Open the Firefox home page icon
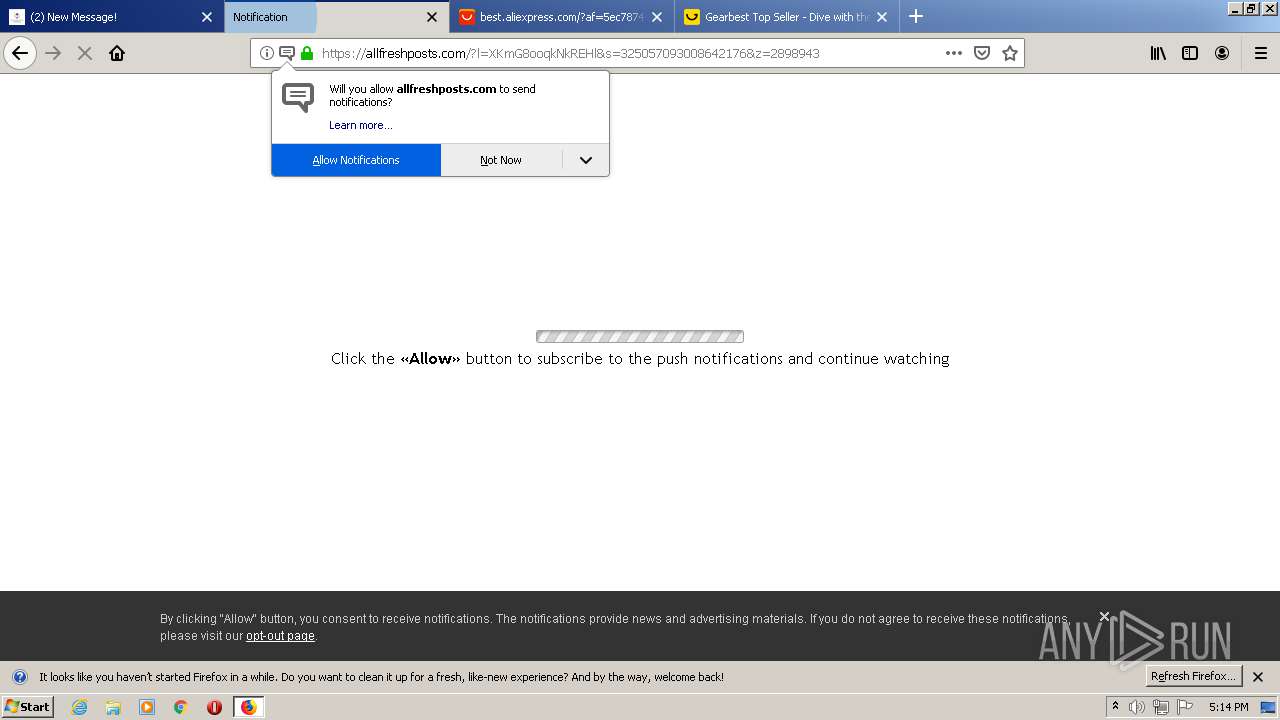1280x720 pixels. tap(117, 53)
